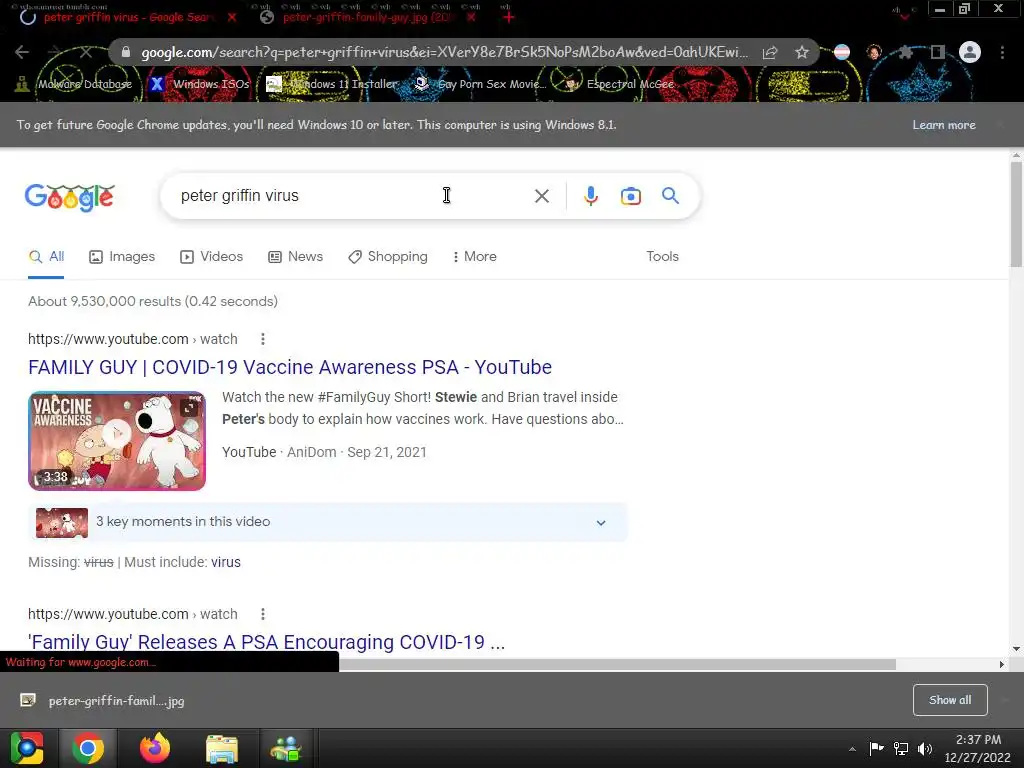
Task: Click the share page icon in address bar
Action: pos(770,52)
